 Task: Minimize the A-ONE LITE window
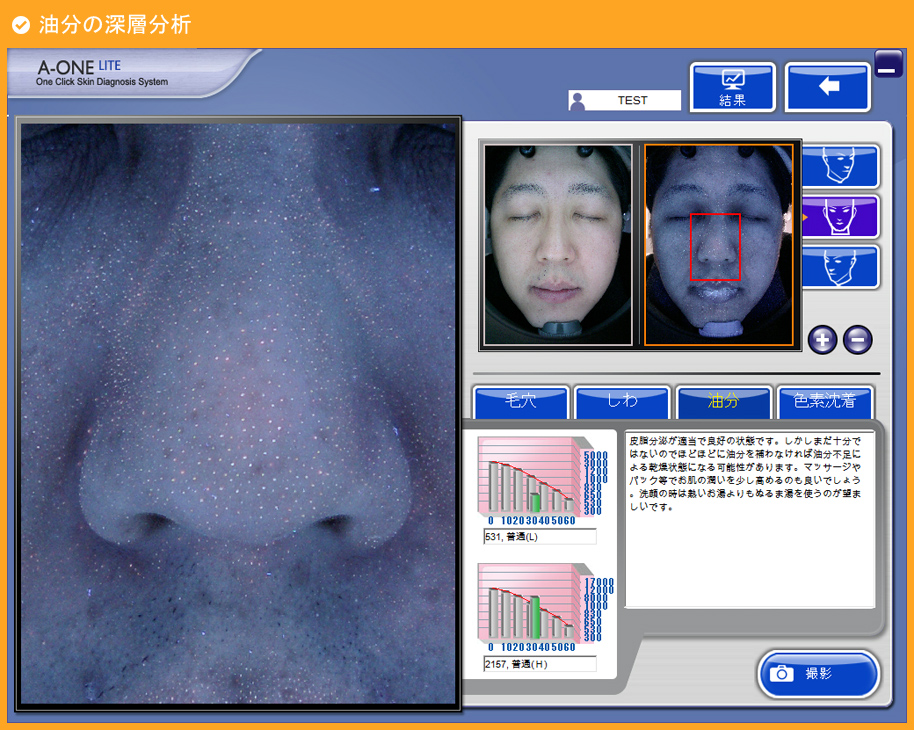pyautogui.click(x=888, y=64)
